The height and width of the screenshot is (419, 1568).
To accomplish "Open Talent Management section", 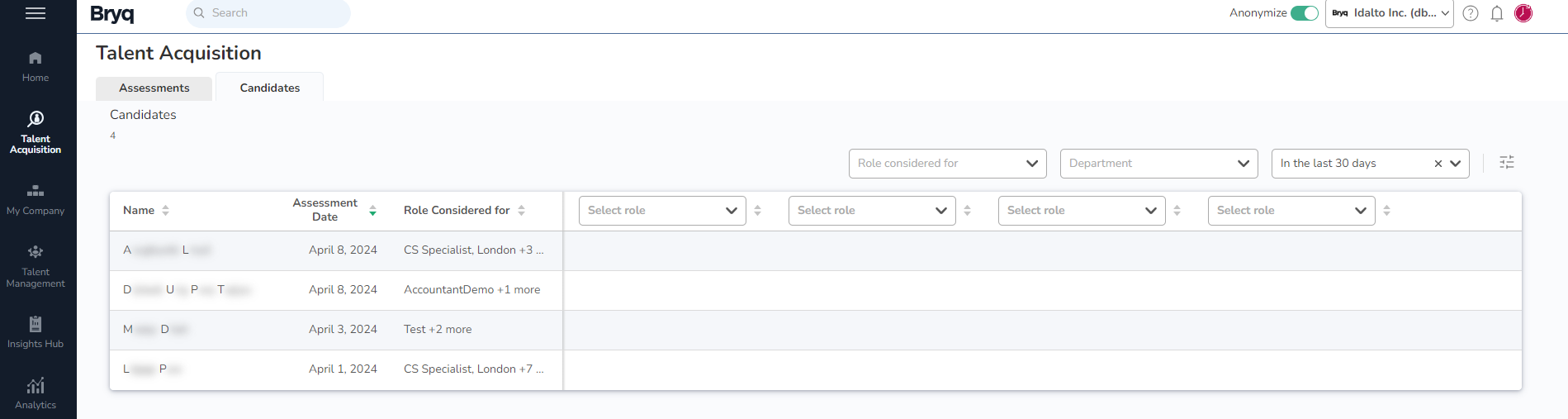I will click(x=36, y=266).
